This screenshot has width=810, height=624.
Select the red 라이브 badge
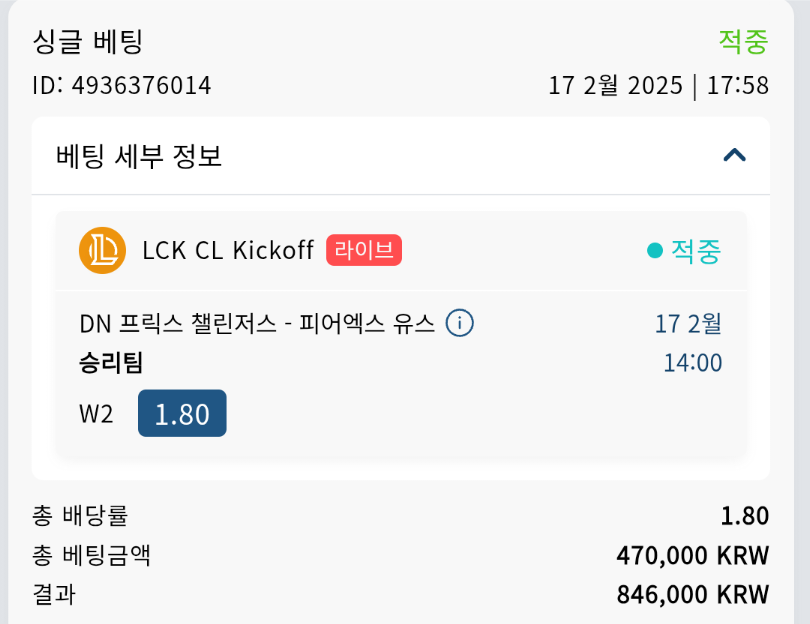pyautogui.click(x=364, y=250)
